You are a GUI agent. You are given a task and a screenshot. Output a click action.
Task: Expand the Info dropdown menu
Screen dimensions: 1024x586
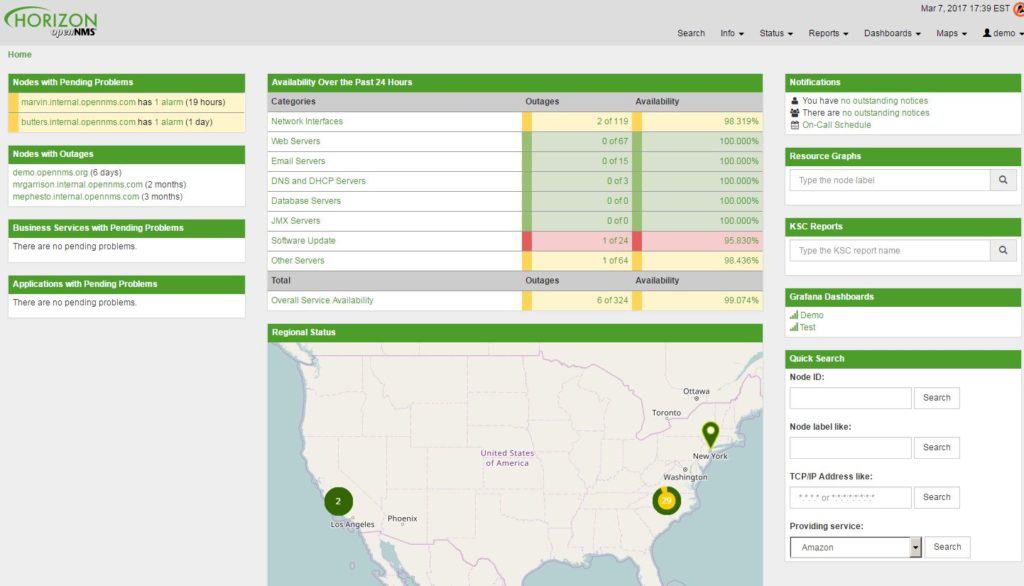731,33
